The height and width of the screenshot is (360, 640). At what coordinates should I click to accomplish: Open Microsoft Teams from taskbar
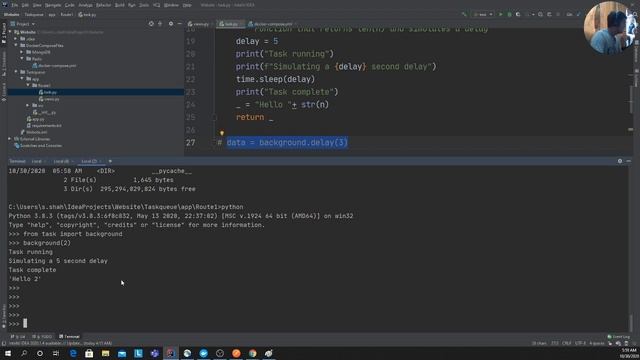pos(154,353)
